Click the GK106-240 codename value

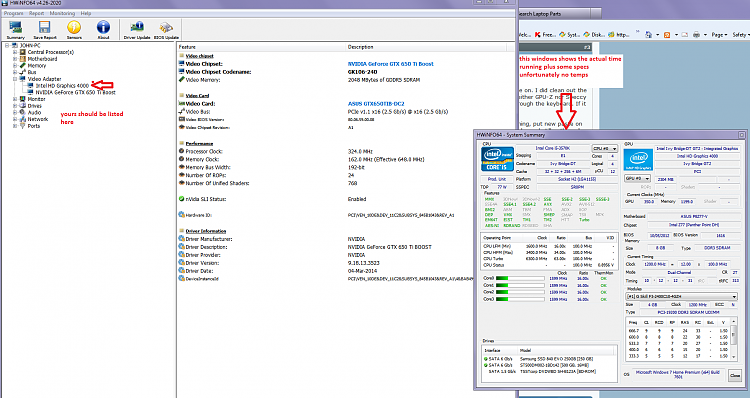(362, 72)
